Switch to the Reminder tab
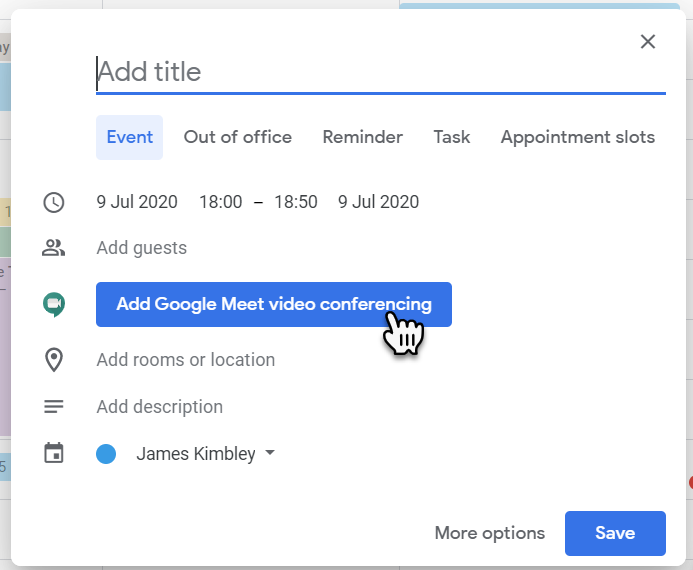 [x=362, y=137]
